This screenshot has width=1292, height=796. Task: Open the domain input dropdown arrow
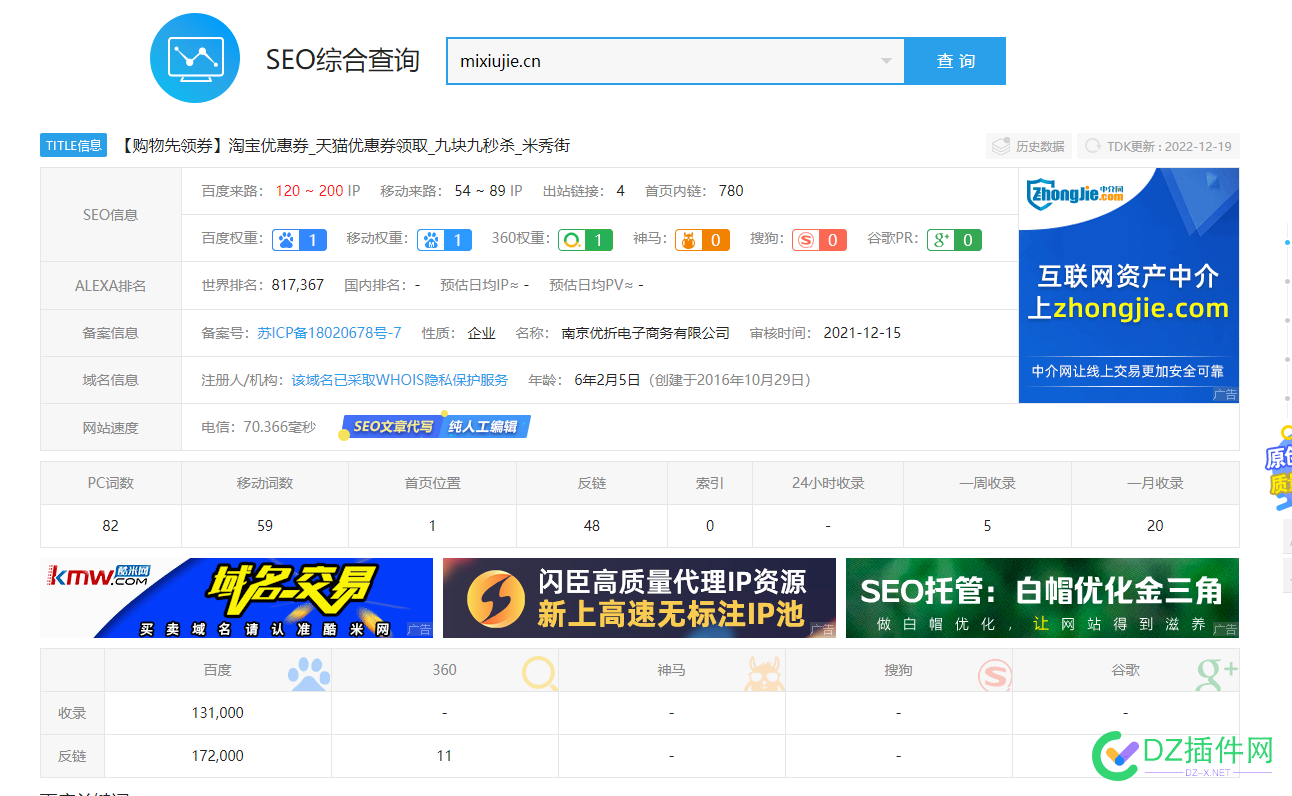tap(885, 61)
